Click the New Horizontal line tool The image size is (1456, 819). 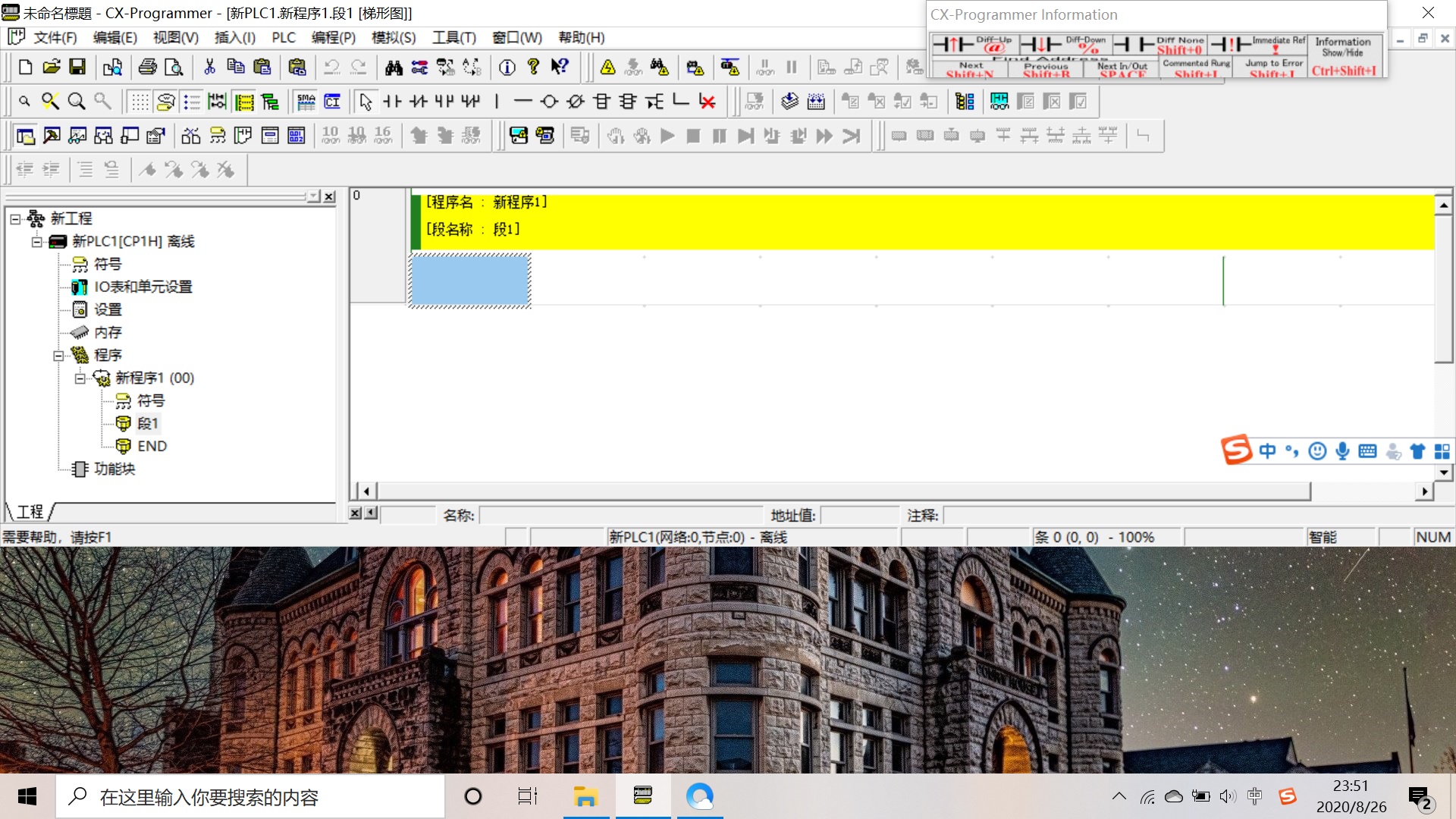pos(522,102)
